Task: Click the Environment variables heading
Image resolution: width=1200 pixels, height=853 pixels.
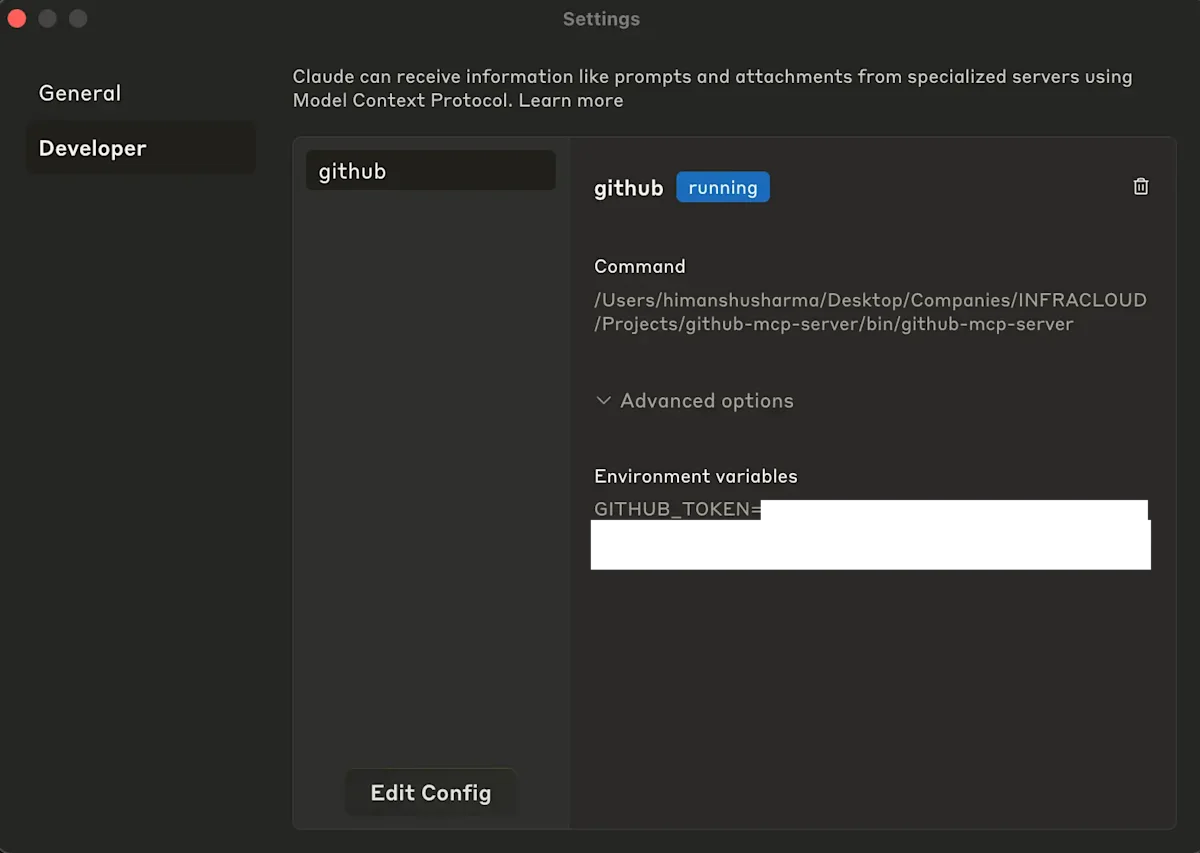Action: pos(696,476)
